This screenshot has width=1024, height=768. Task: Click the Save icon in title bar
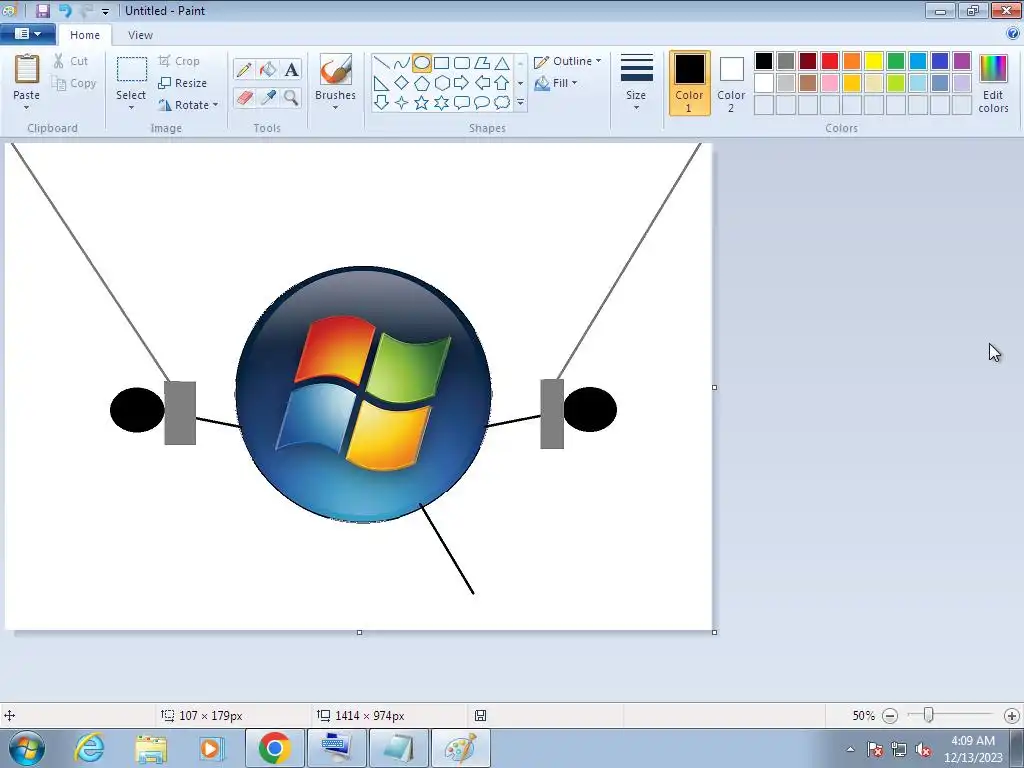42,10
